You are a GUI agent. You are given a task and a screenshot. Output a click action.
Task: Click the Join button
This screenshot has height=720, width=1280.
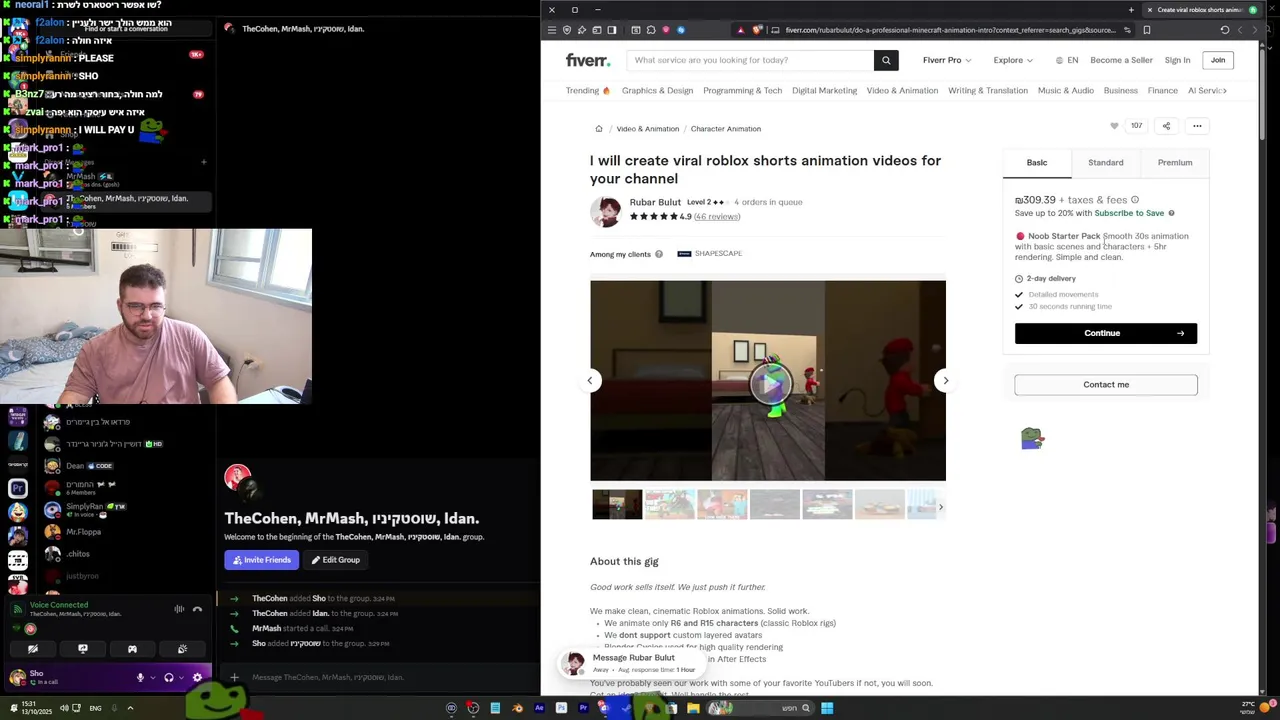pos(1218,60)
